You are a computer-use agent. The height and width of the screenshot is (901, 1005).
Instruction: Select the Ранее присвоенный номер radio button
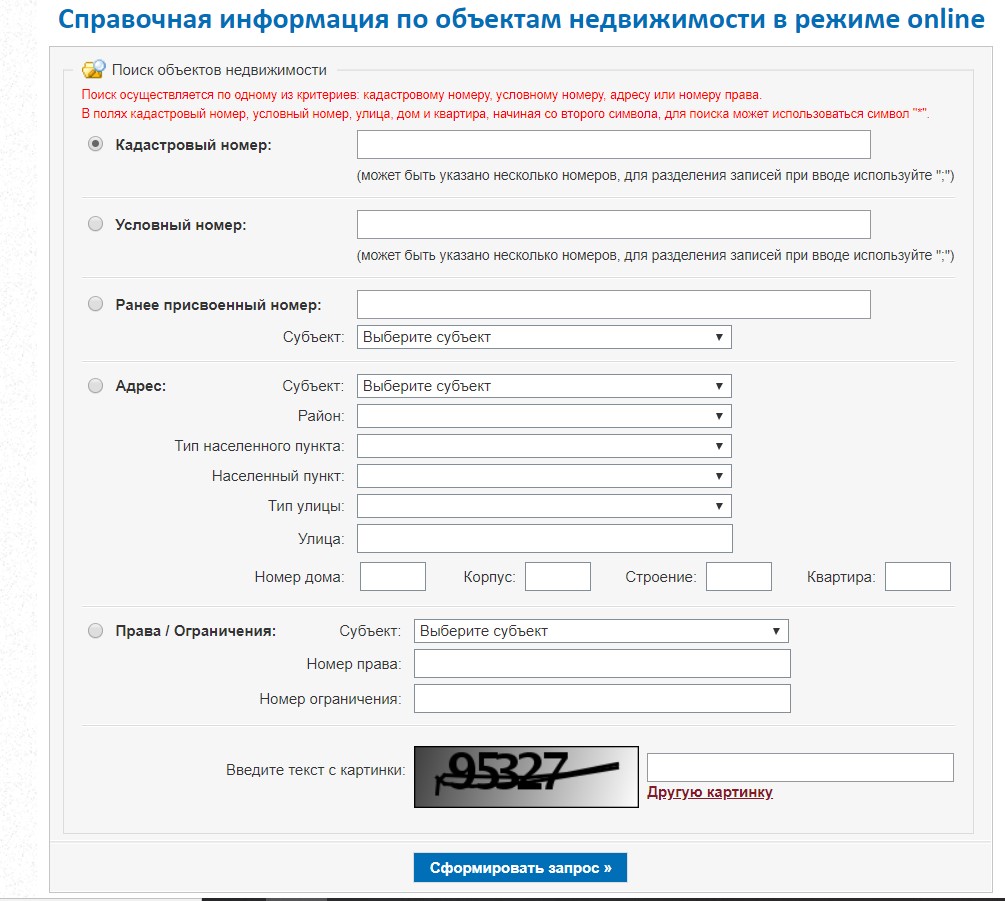[96, 304]
